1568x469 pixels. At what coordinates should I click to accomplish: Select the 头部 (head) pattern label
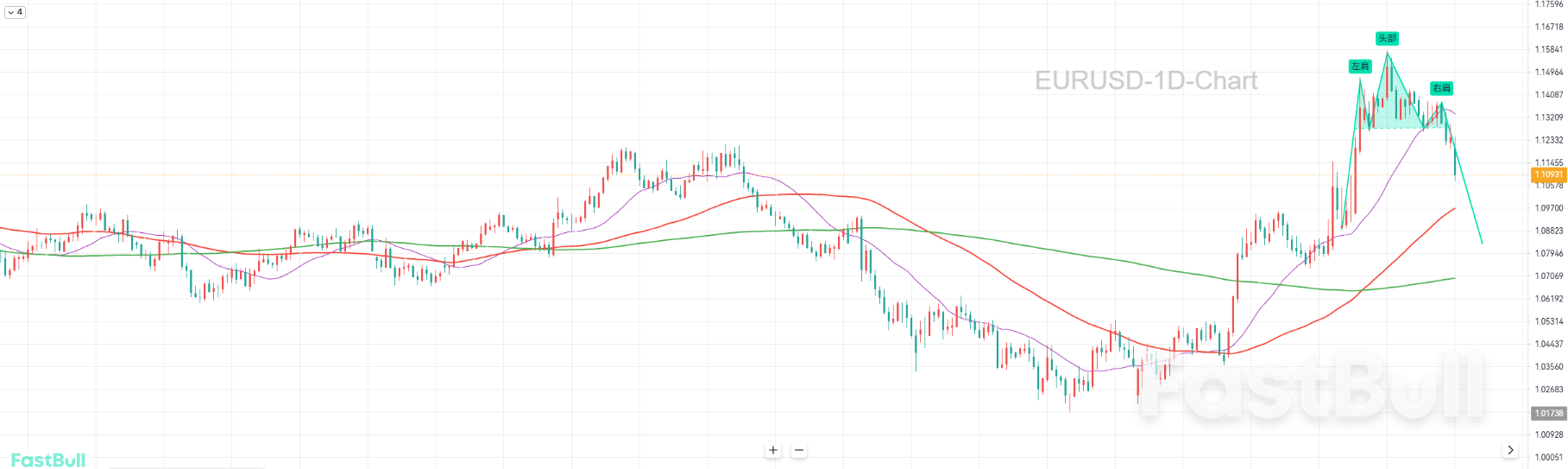[x=1387, y=38]
